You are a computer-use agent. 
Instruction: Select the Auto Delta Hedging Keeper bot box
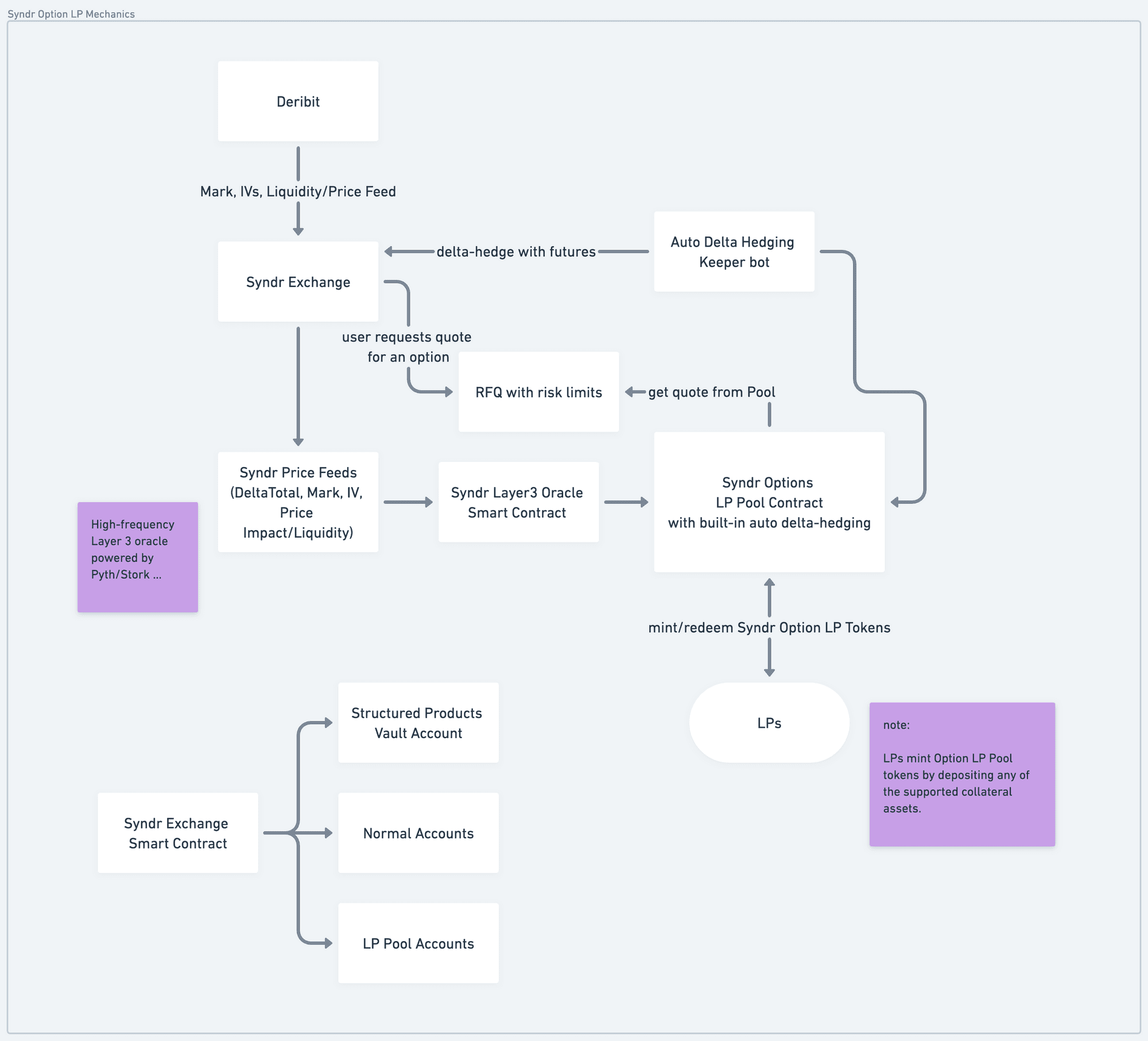pos(734,251)
